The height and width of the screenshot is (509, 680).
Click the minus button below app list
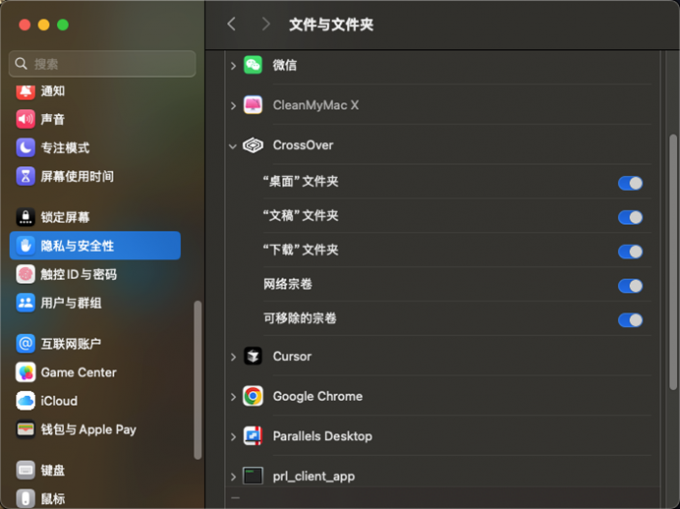point(235,498)
